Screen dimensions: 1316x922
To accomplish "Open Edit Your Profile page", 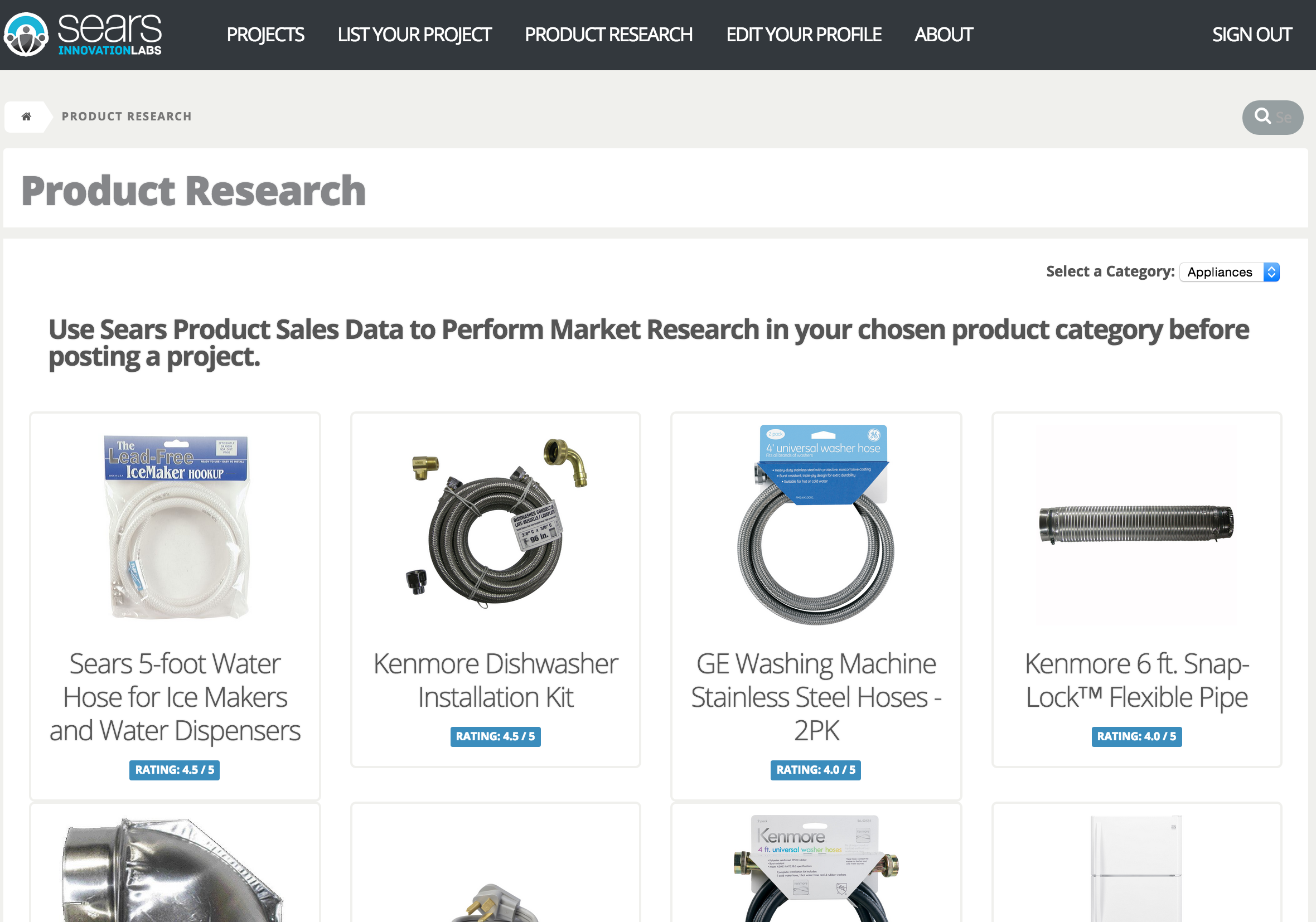I will pos(803,35).
